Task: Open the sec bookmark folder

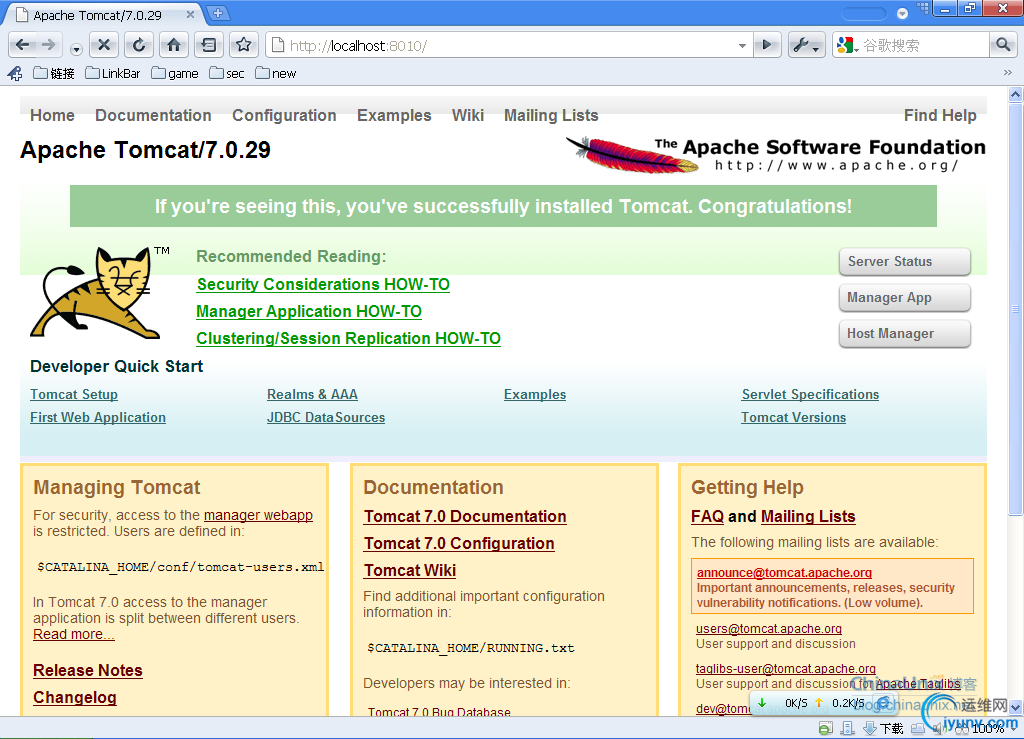Action: 227,73
